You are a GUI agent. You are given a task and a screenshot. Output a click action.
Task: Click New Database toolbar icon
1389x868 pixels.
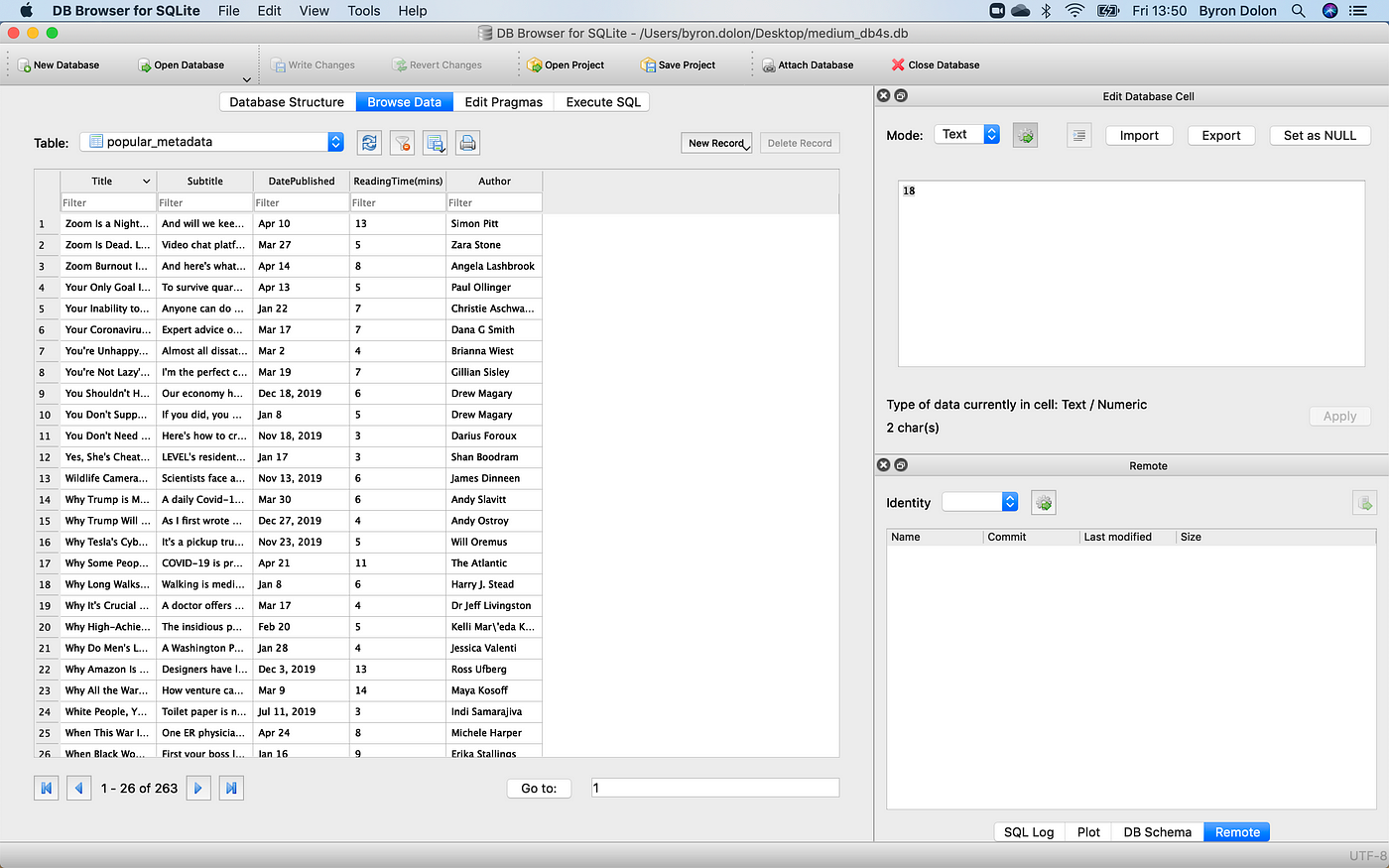(x=25, y=65)
